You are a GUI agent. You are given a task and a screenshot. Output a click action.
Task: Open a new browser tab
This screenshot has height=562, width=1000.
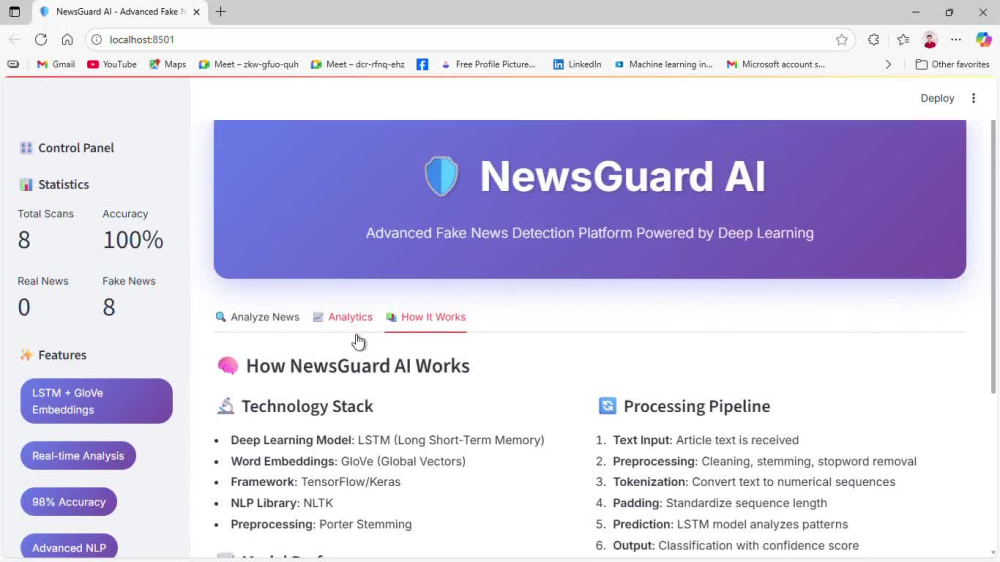pos(221,11)
